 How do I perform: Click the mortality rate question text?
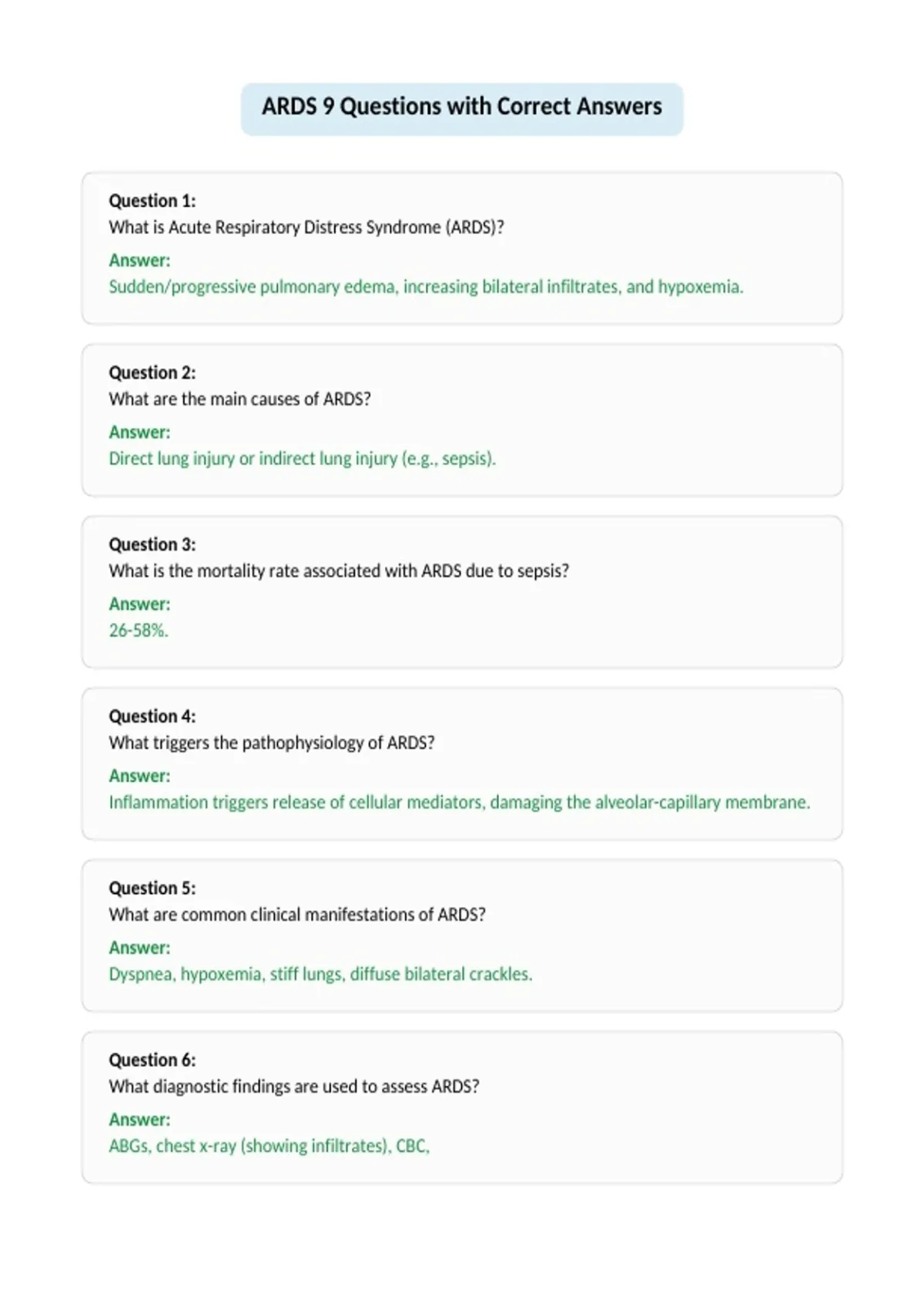click(339, 571)
